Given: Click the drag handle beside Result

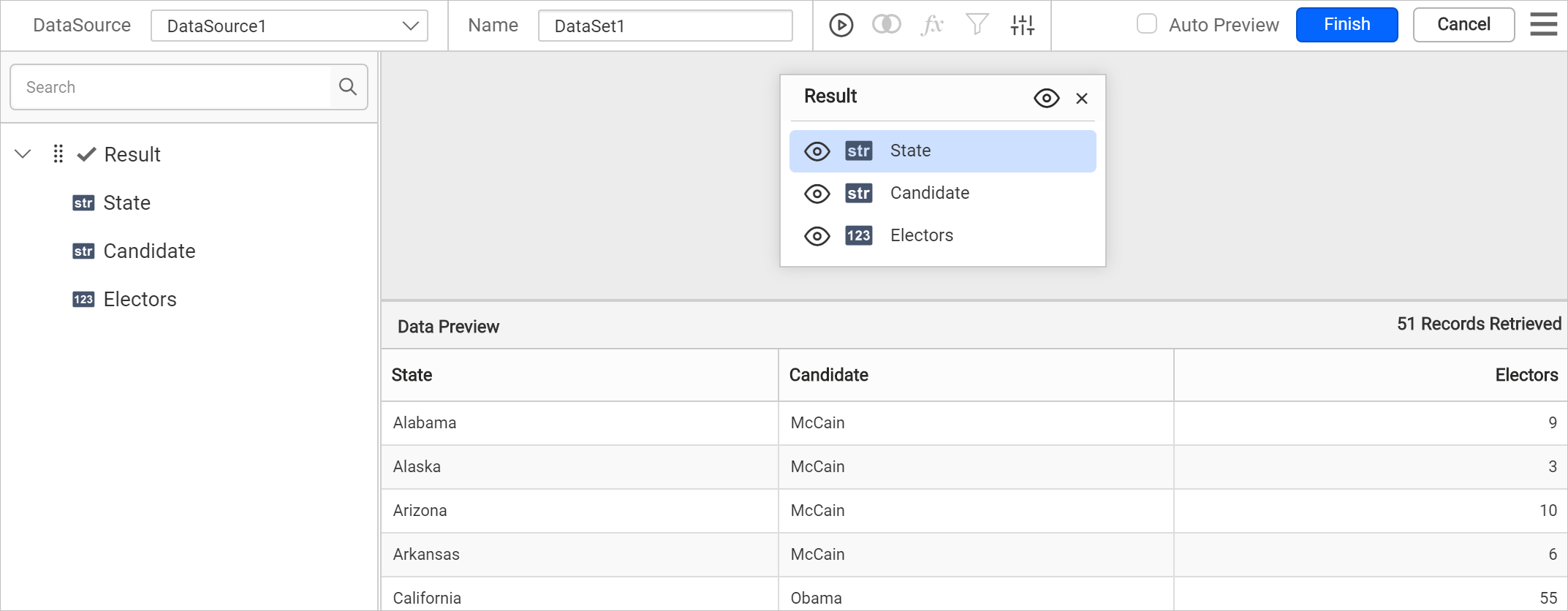Looking at the screenshot, I should tap(58, 154).
